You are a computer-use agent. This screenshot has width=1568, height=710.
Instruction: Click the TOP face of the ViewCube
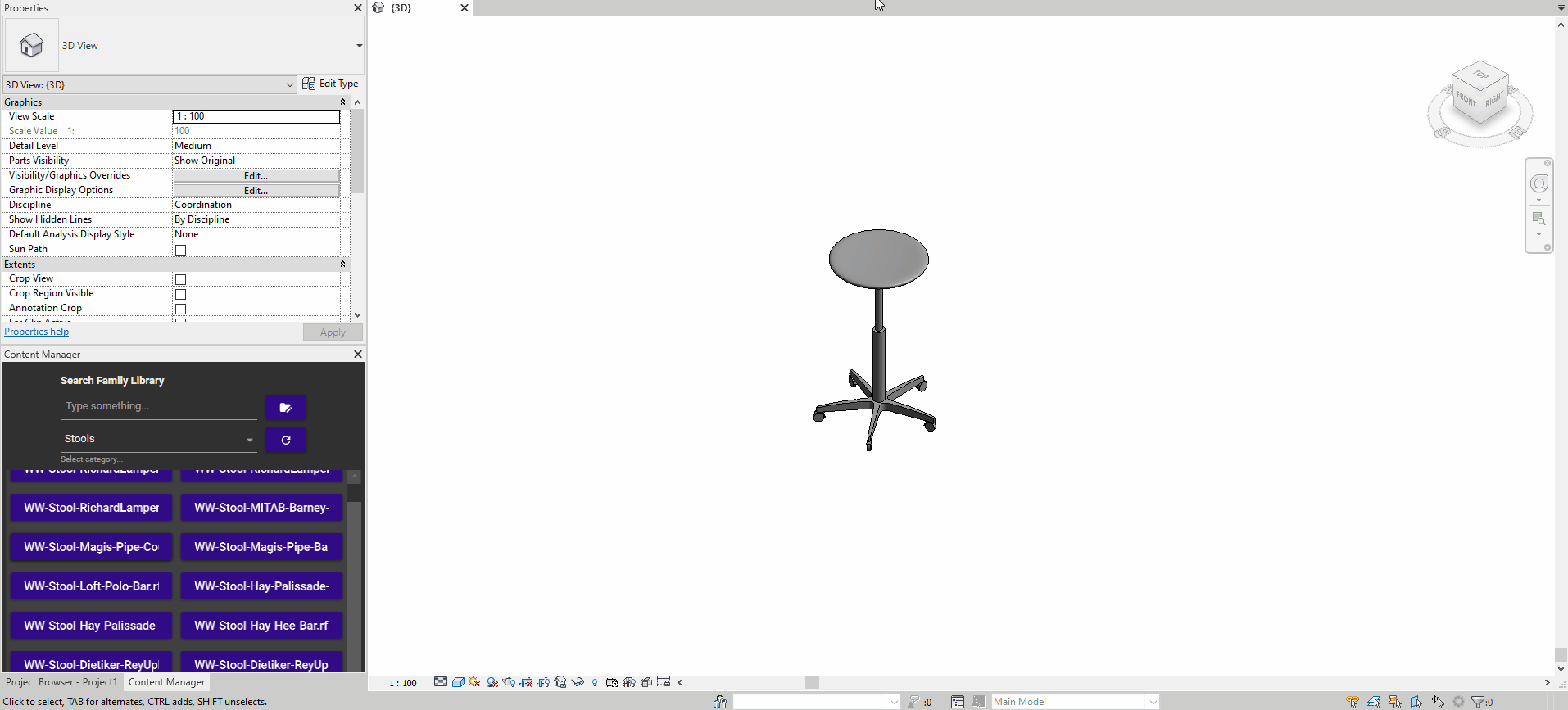point(1480,75)
